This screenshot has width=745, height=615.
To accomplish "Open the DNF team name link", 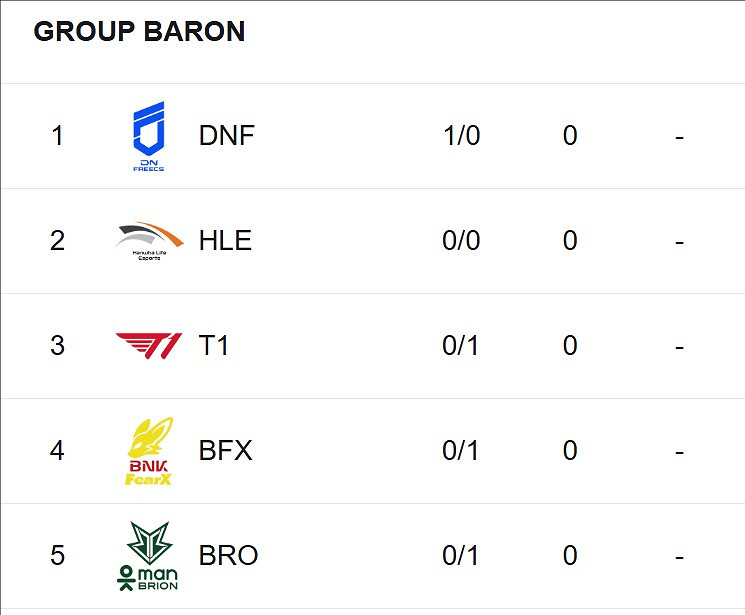I will 227,136.
